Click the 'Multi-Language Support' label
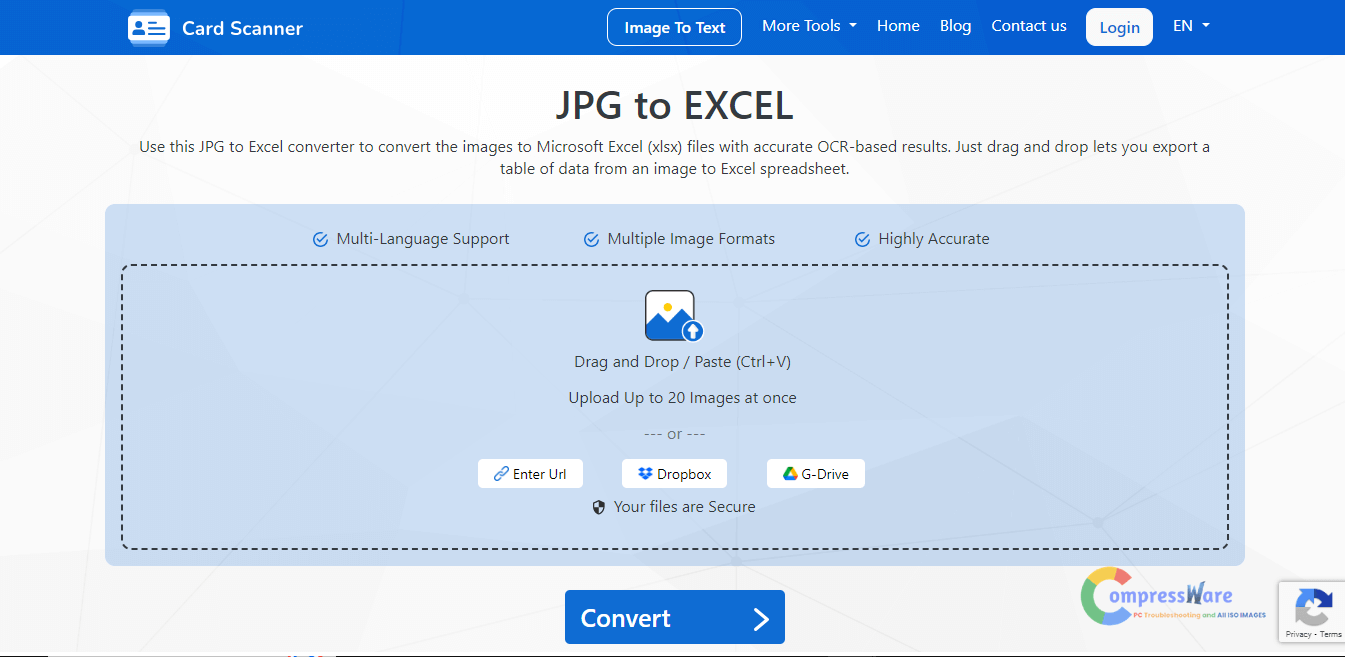 click(x=423, y=239)
